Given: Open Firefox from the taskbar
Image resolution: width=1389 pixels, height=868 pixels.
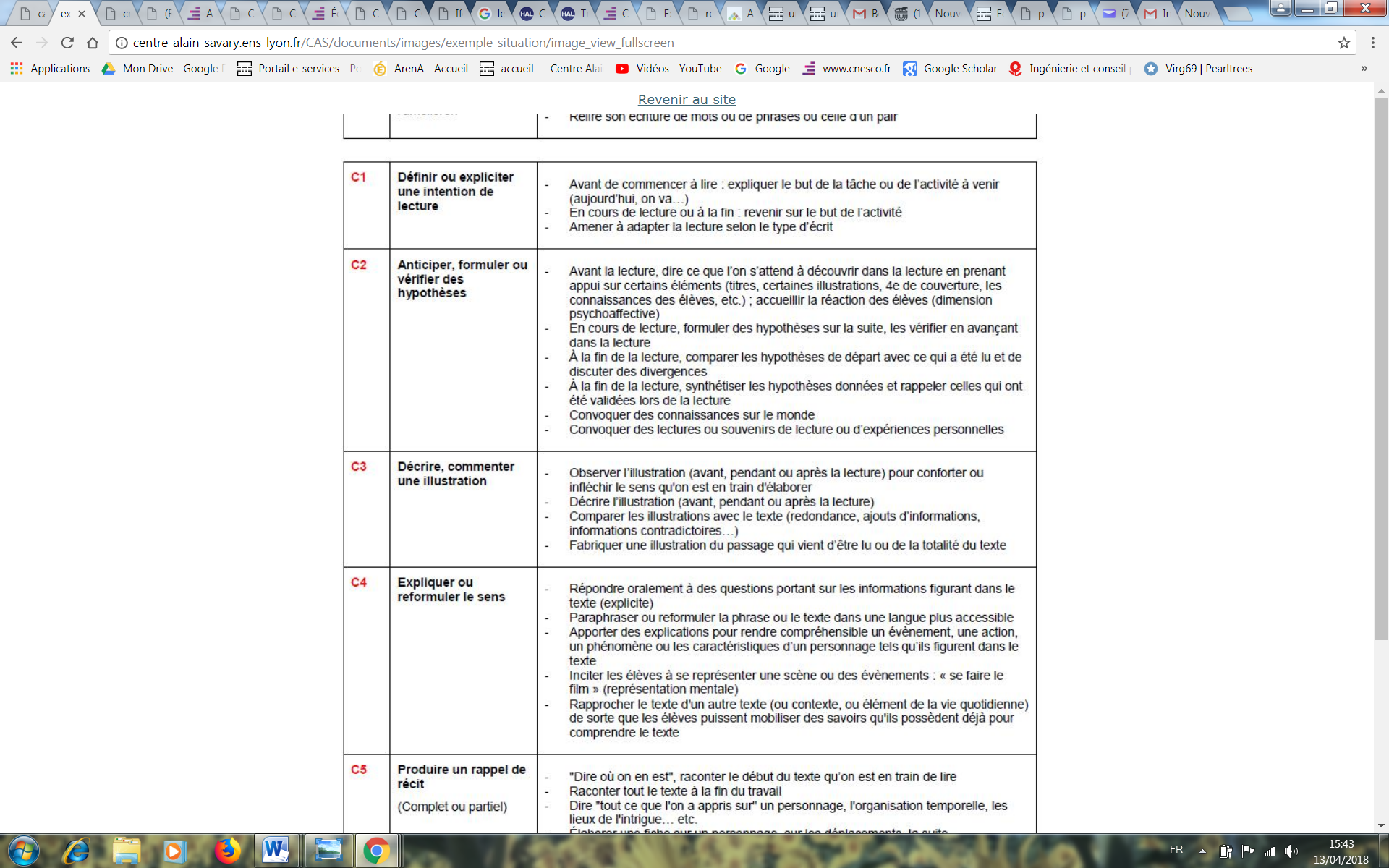Looking at the screenshot, I should click(x=228, y=850).
